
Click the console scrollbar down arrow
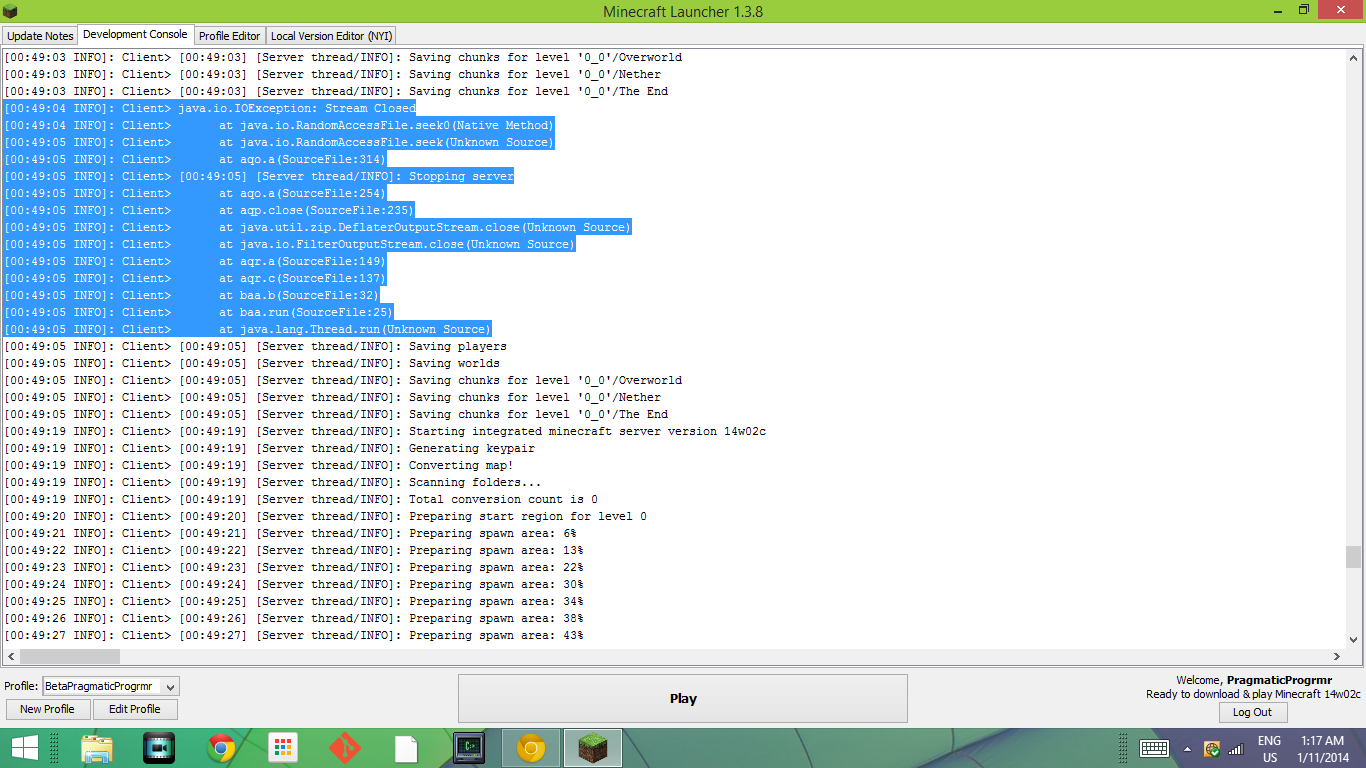point(1353,639)
